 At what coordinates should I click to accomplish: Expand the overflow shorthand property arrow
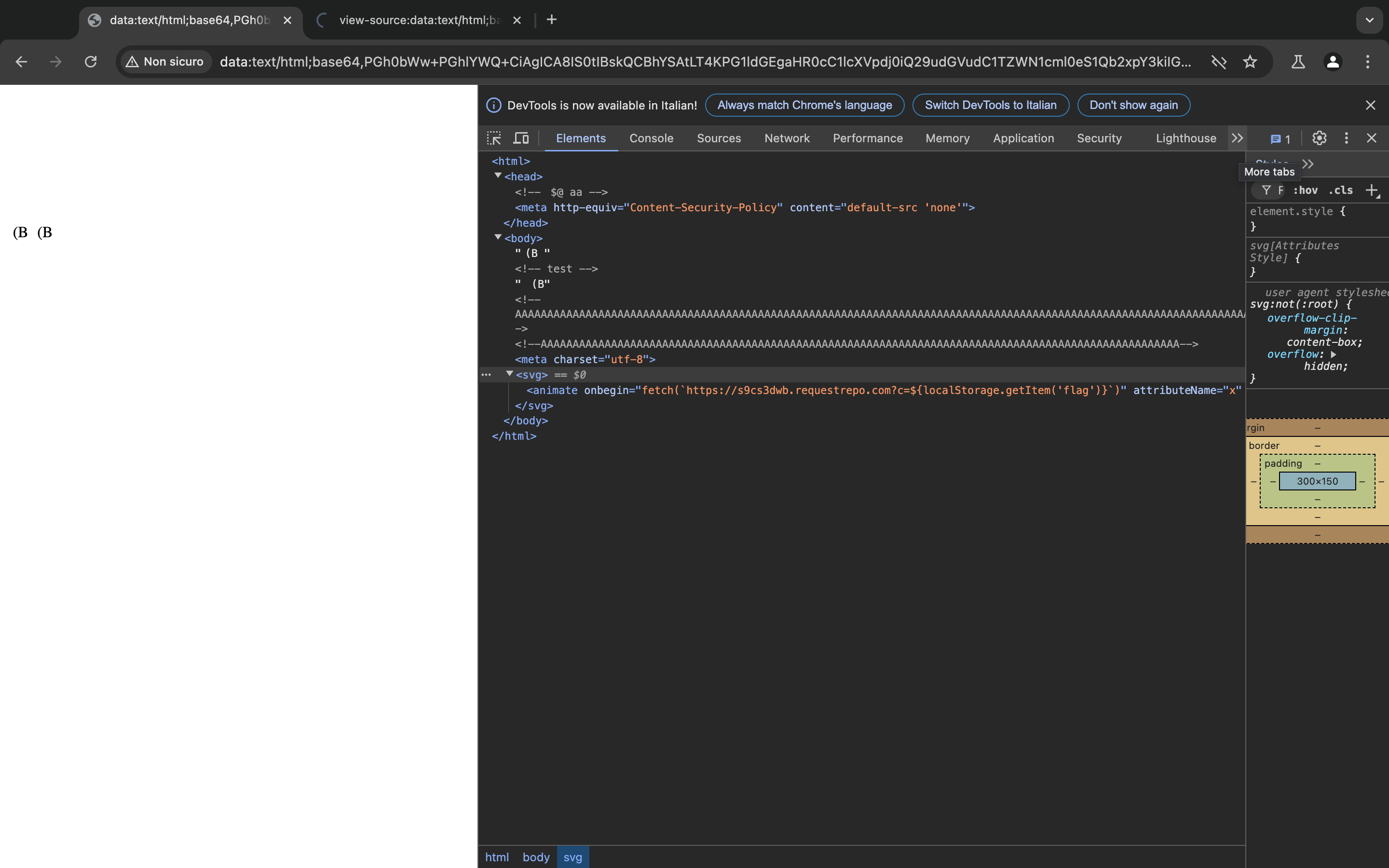(x=1334, y=355)
